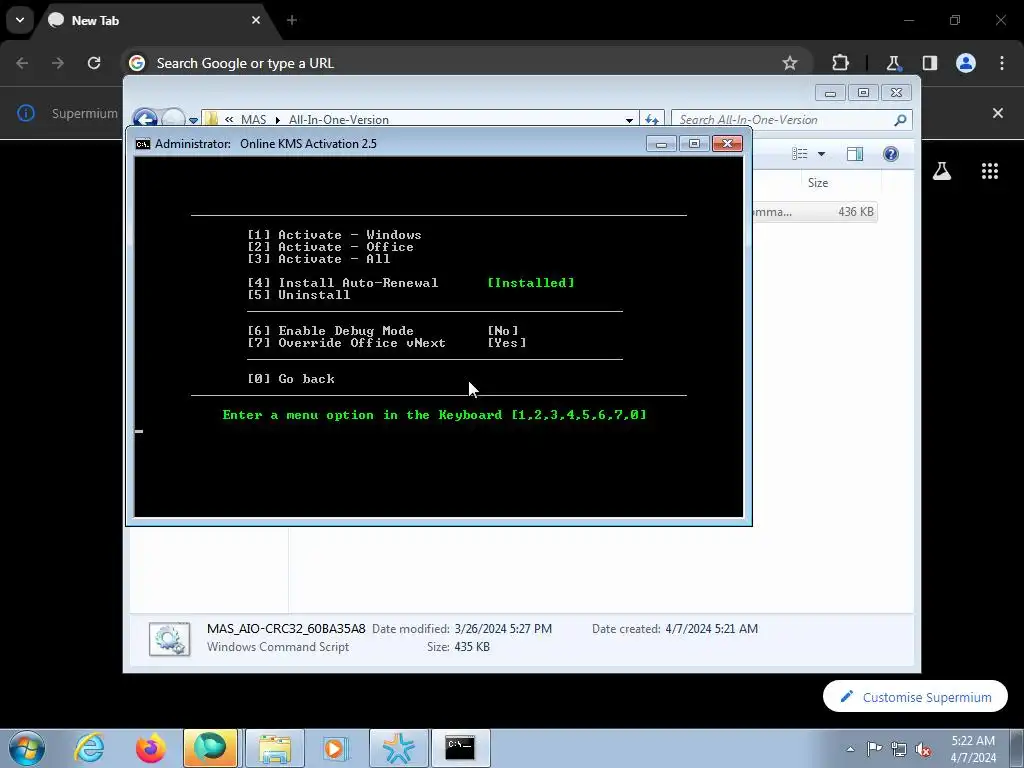The height and width of the screenshot is (768, 1024).
Task: Open the browser extensions puzzle icon
Action: (x=840, y=63)
